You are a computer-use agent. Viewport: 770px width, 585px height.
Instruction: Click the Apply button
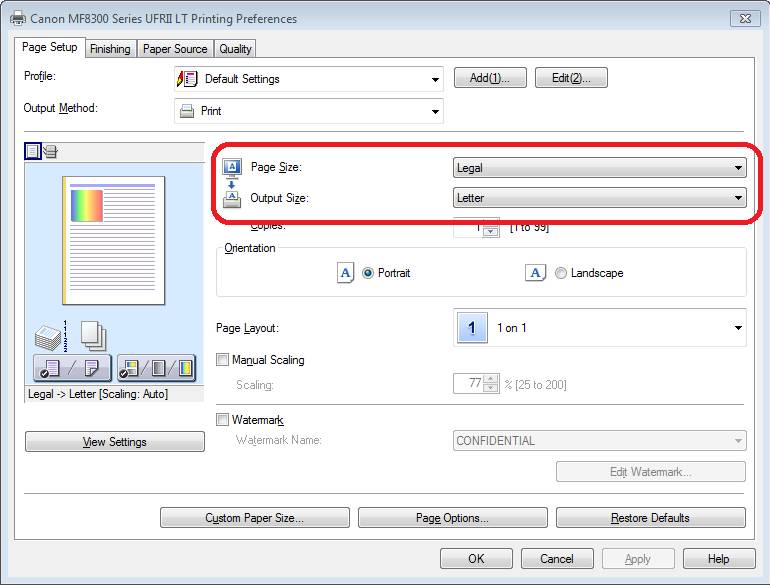pyautogui.click(x=638, y=558)
